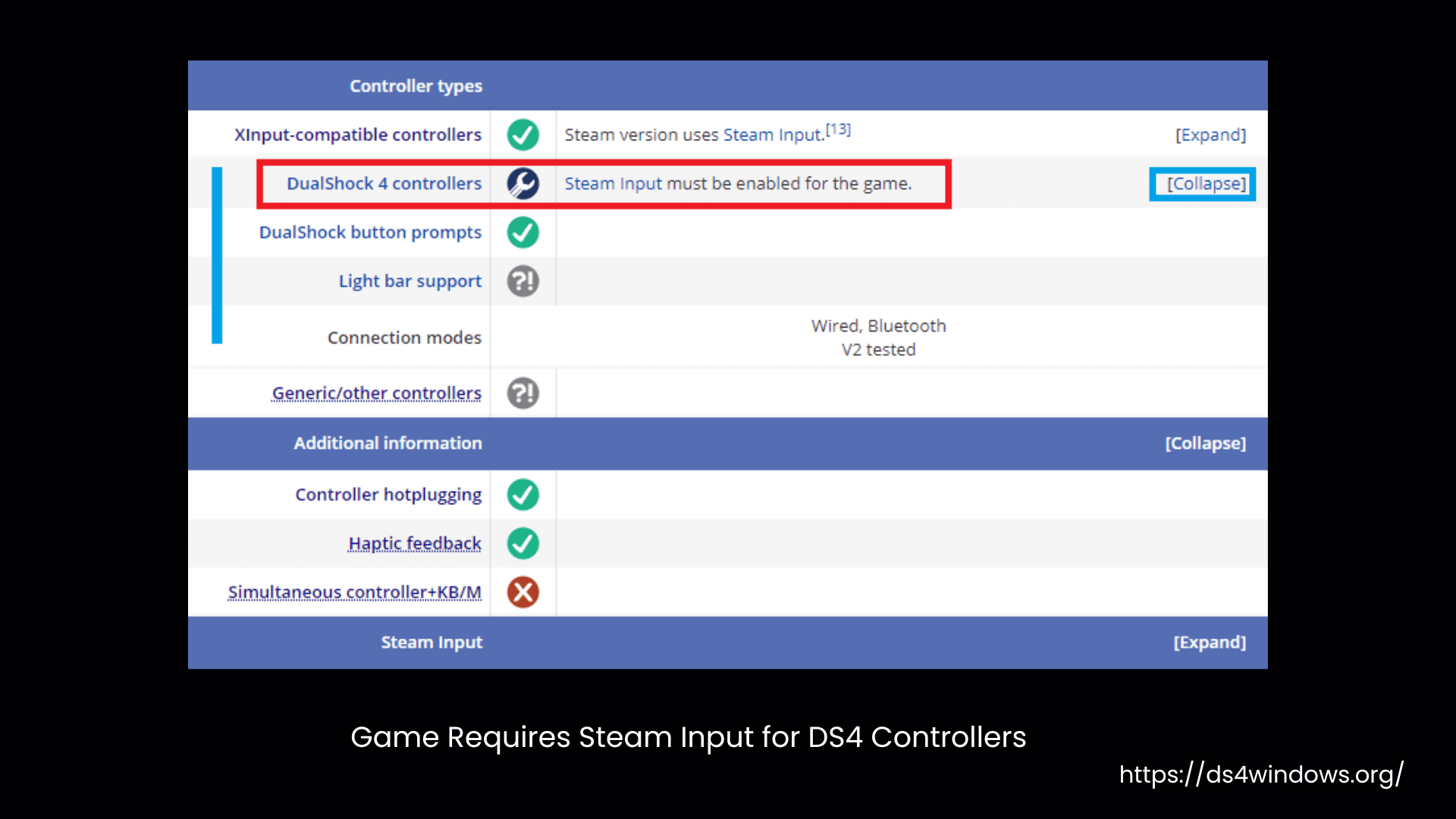Click unknown status icon for Generic/other controllers

tap(522, 393)
